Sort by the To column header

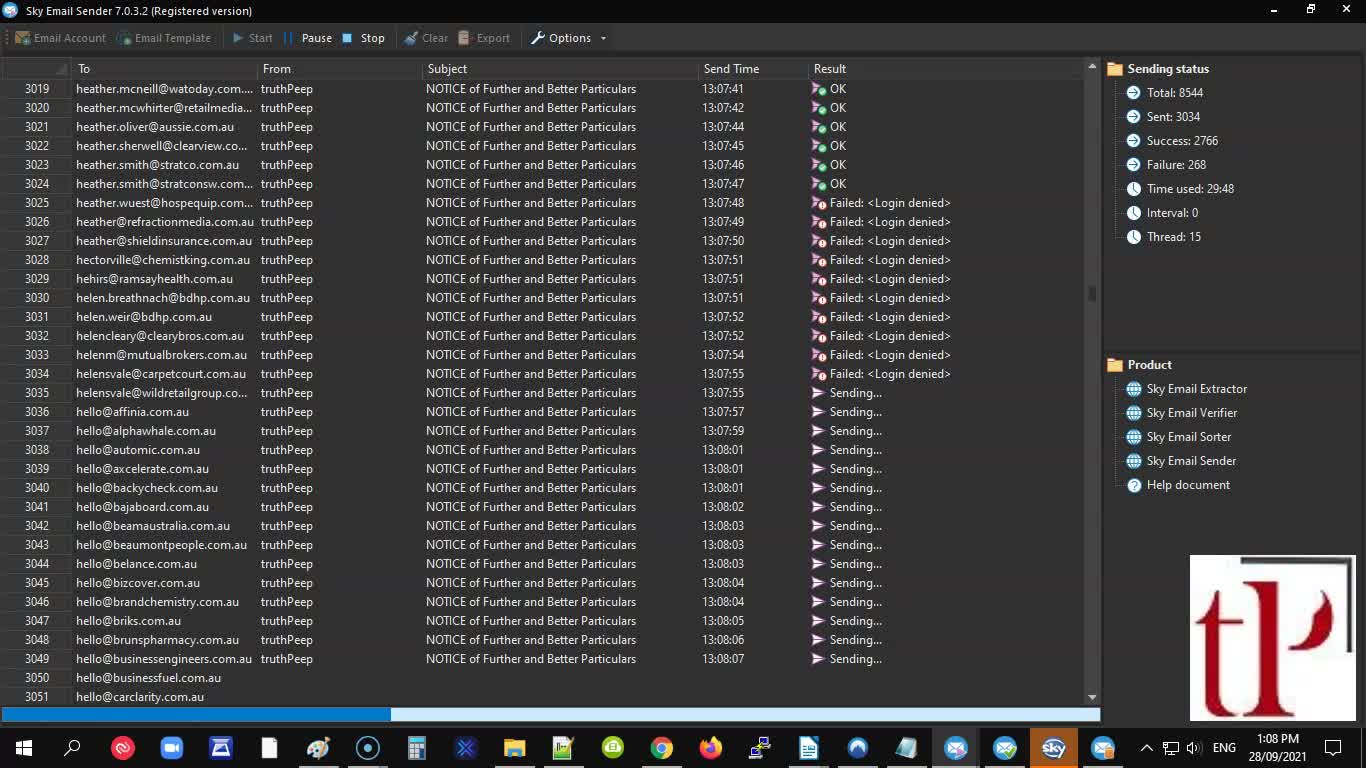165,69
